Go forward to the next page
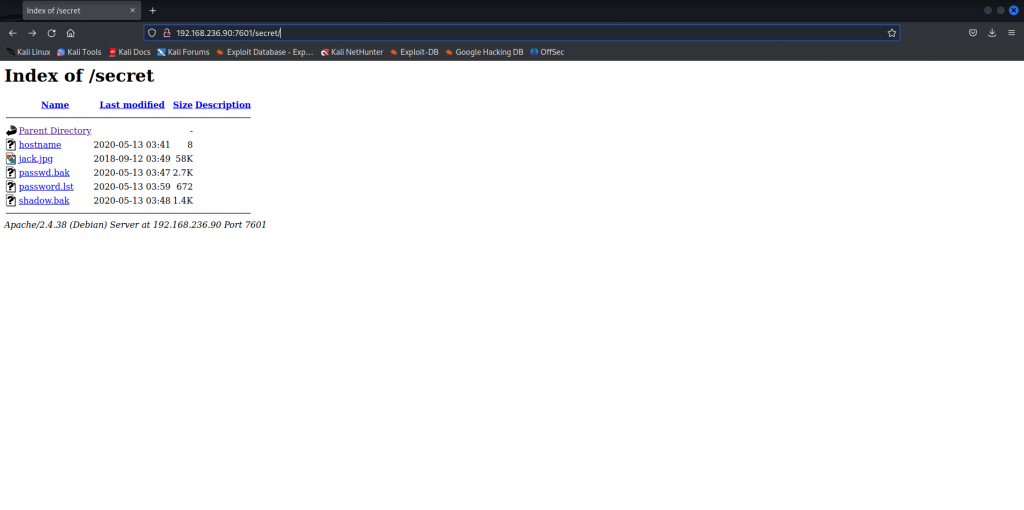1024x510 pixels. (32, 33)
